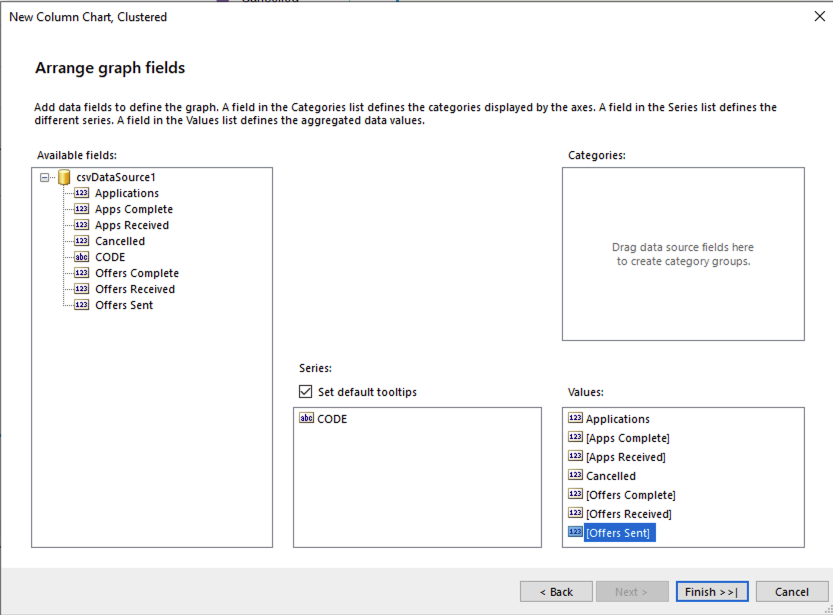Select CODE entry in Series list

[332, 419]
